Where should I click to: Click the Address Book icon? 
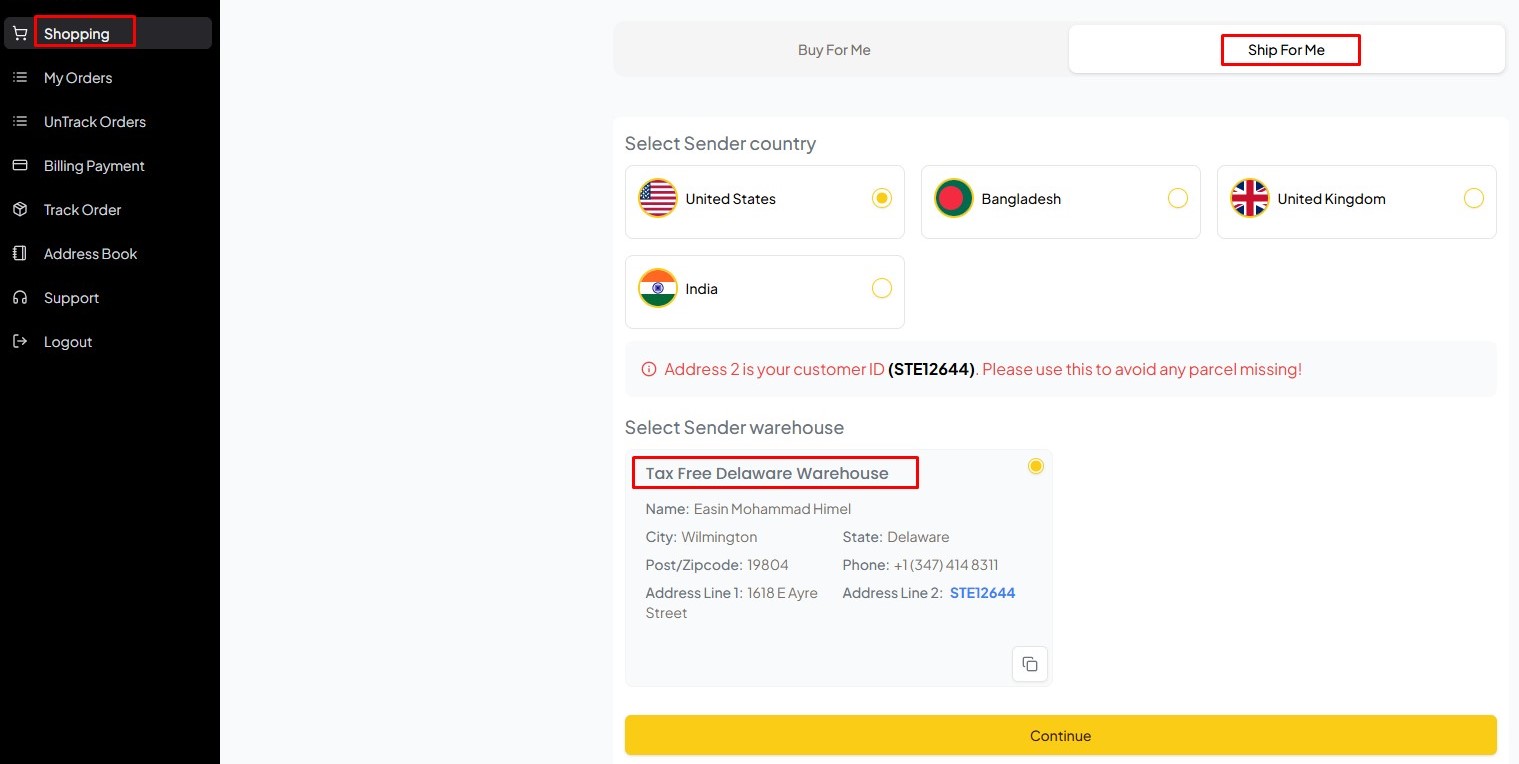(x=20, y=254)
